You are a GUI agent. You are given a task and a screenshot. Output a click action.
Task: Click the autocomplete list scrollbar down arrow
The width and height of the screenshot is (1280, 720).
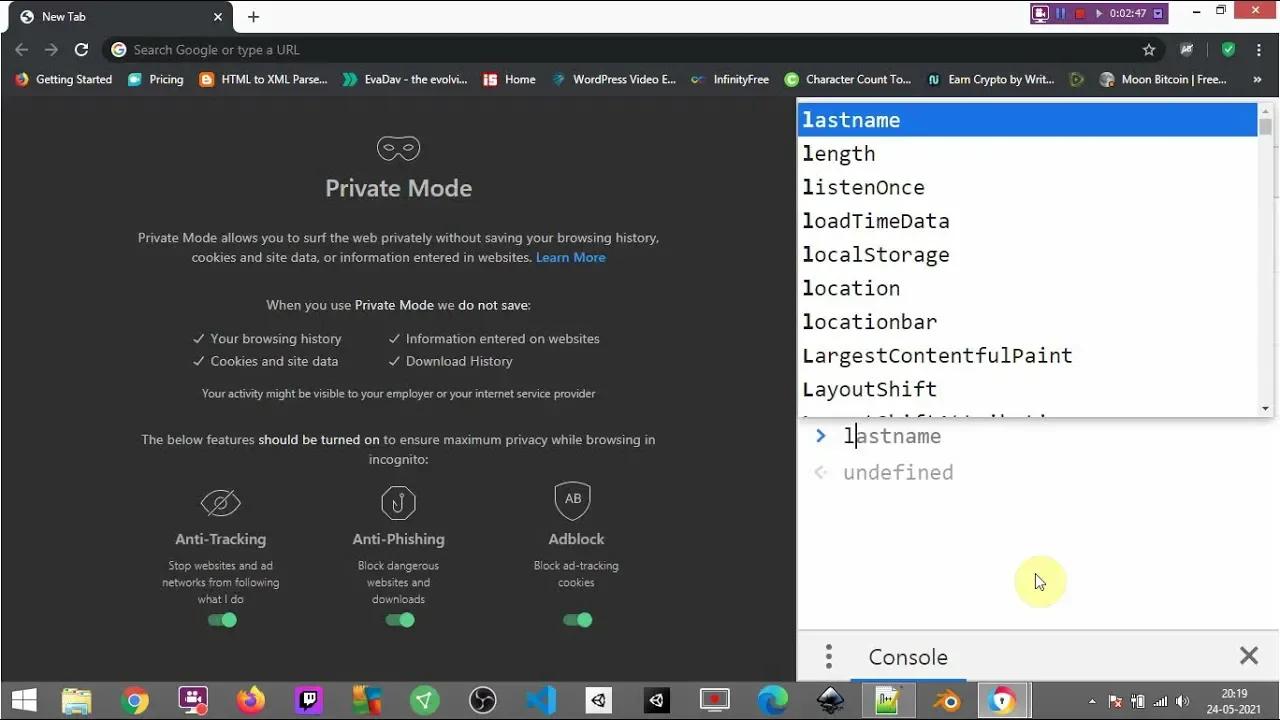tap(1266, 408)
